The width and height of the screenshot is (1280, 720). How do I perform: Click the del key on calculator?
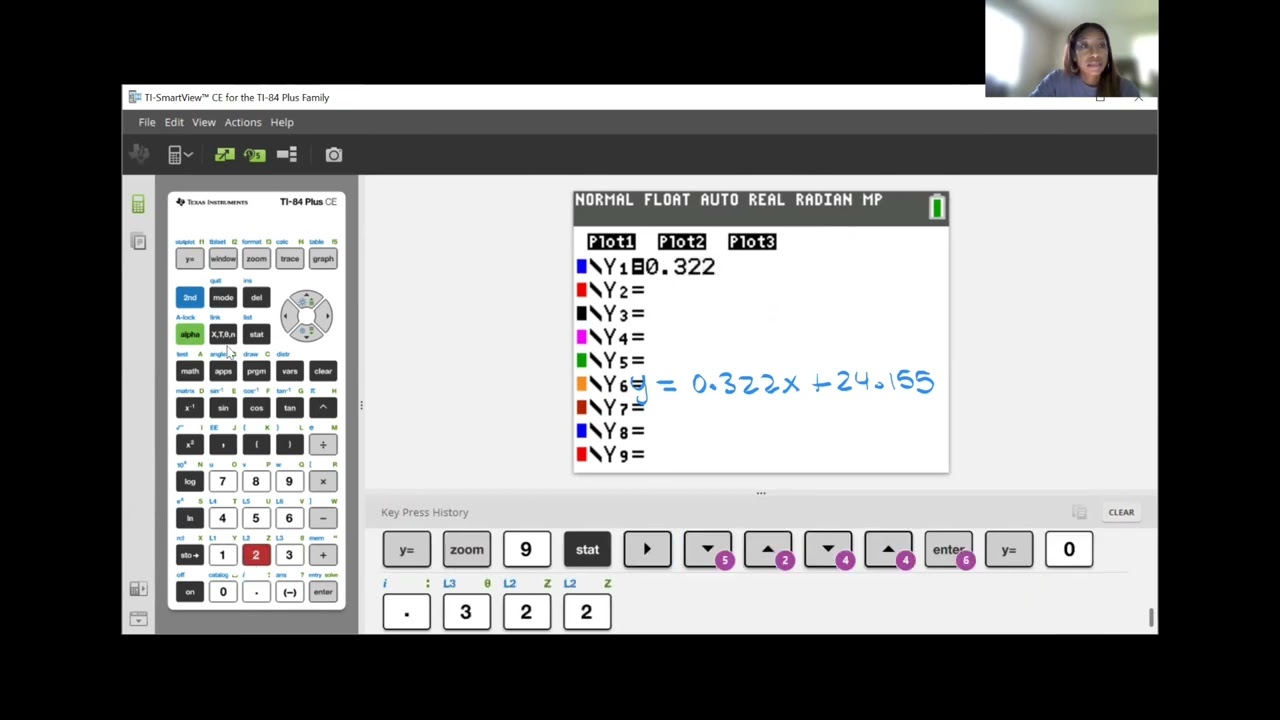(x=256, y=297)
